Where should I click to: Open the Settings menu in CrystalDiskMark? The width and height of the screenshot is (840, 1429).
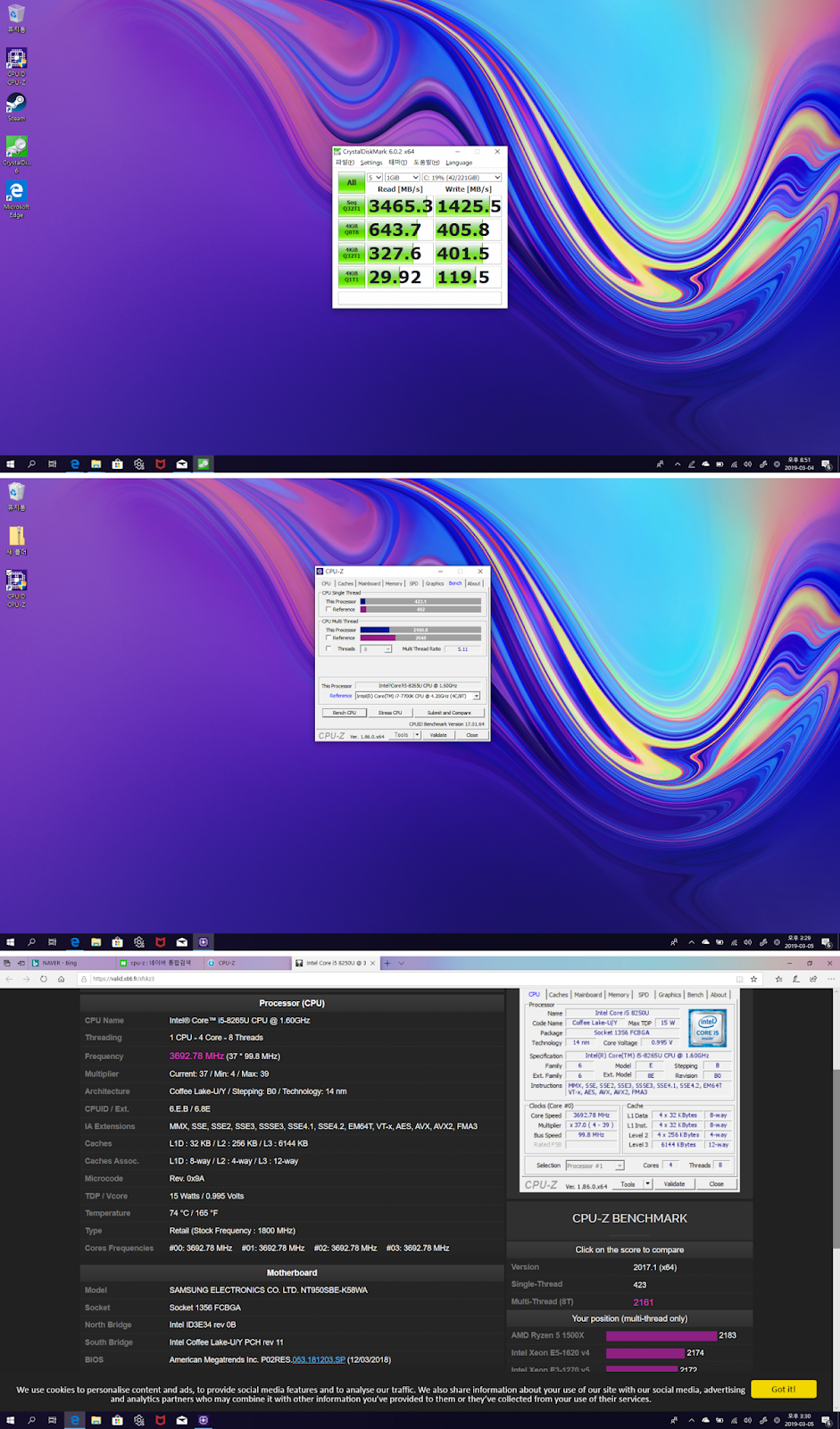tap(371, 163)
